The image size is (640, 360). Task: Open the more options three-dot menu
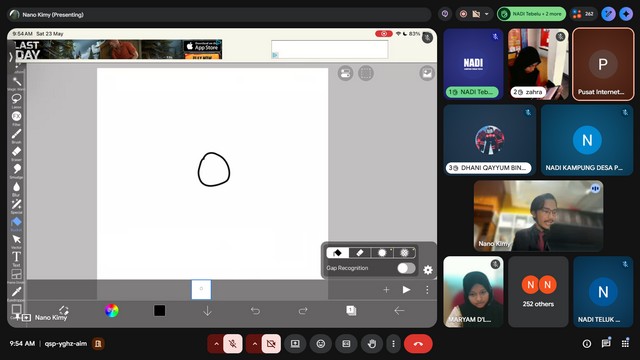pyautogui.click(x=393, y=344)
